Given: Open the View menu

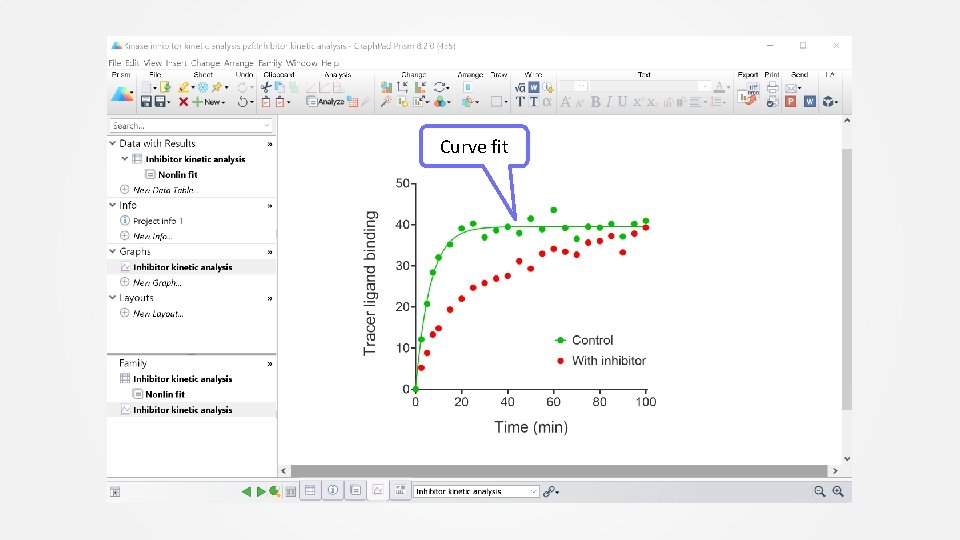Looking at the screenshot, I should 152,62.
